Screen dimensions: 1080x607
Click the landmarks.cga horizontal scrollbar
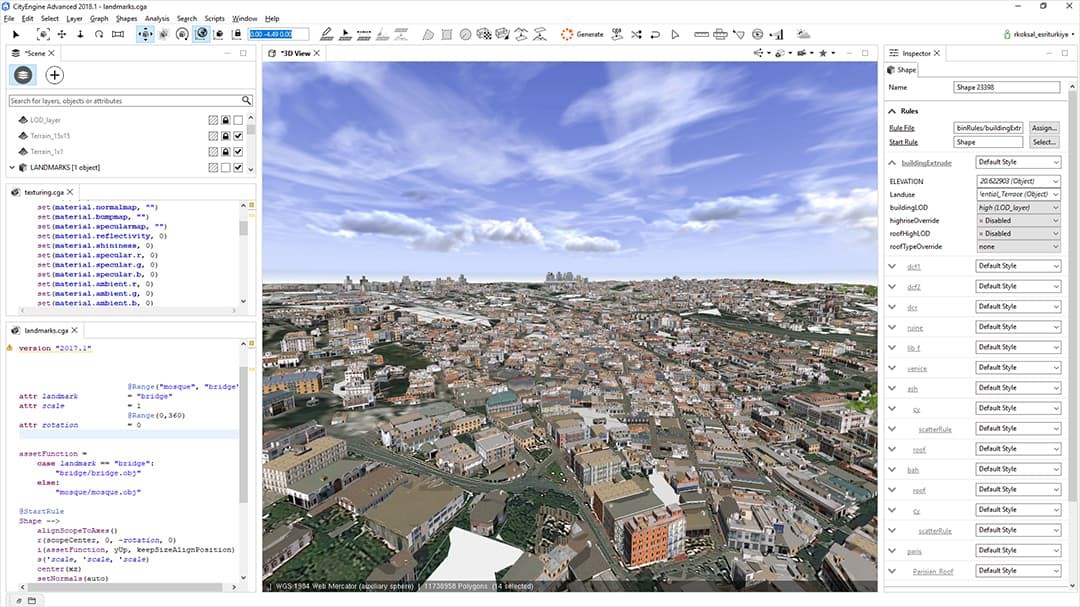[x=127, y=587]
